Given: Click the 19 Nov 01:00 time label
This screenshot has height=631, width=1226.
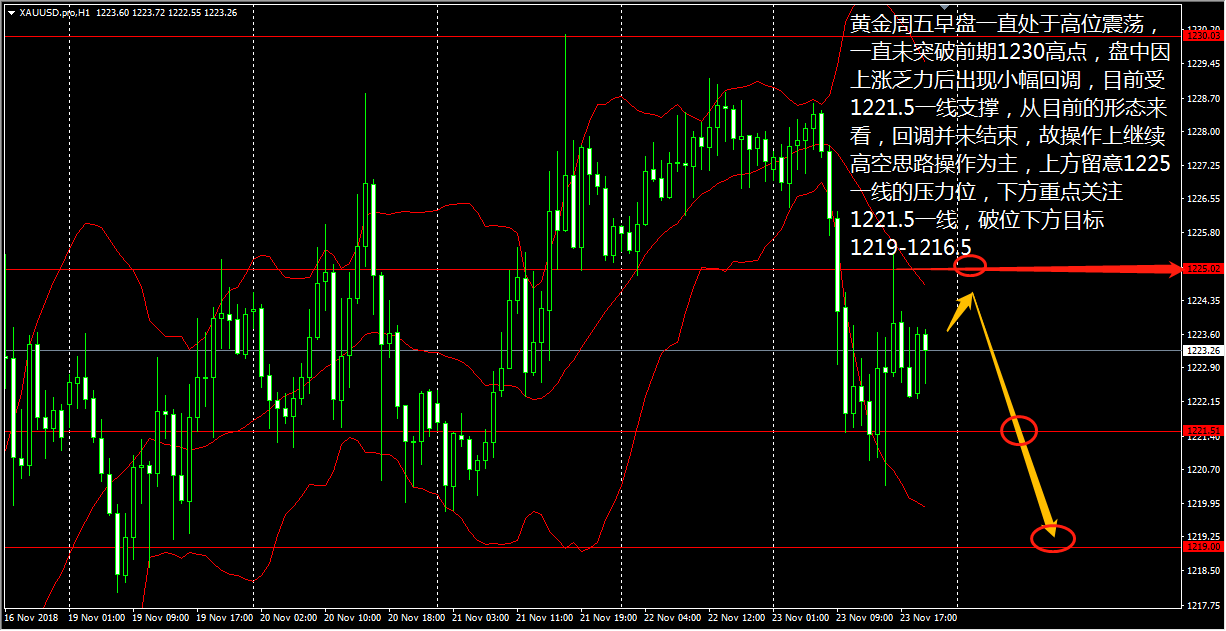Looking at the screenshot, I should pos(96,618).
